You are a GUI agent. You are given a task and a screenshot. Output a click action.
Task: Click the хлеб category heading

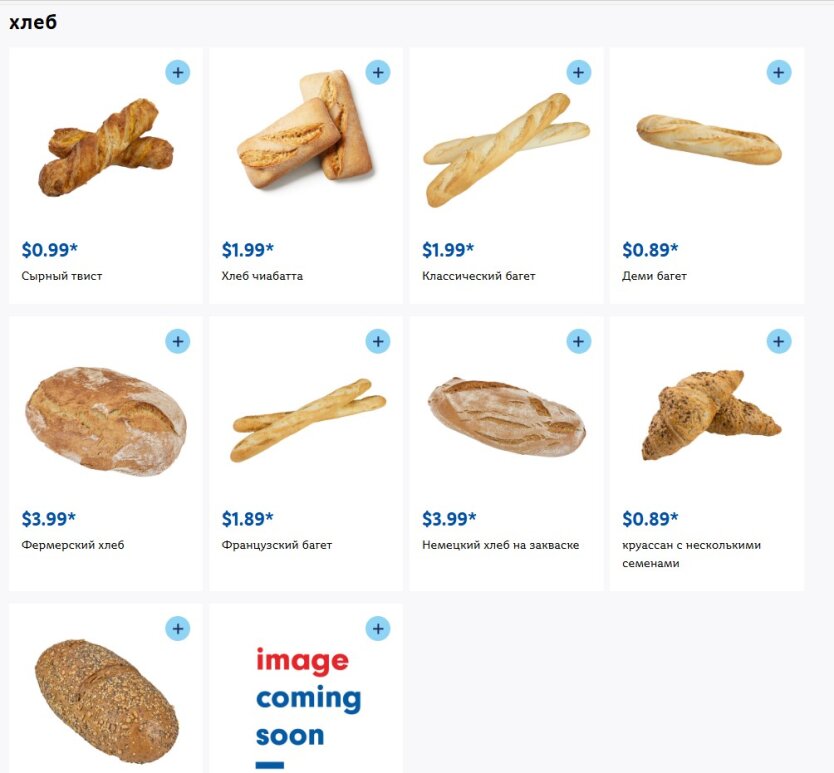pyautogui.click(x=33, y=22)
